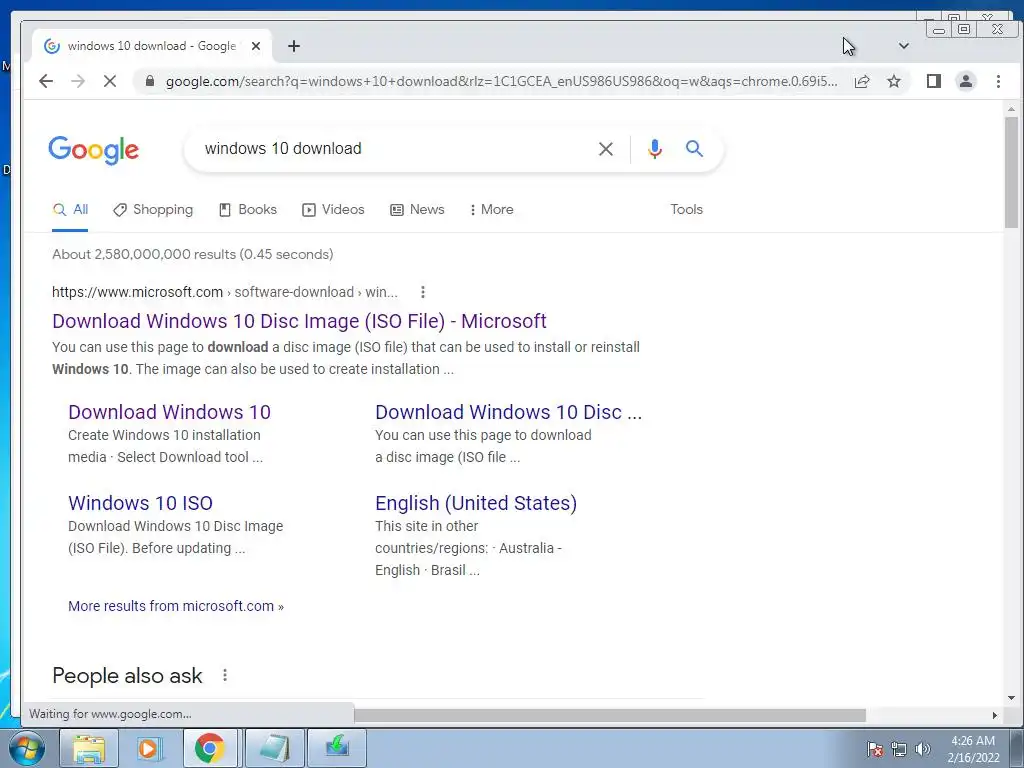Share this page via the share icon
The height and width of the screenshot is (768, 1024).
pyautogui.click(x=861, y=81)
